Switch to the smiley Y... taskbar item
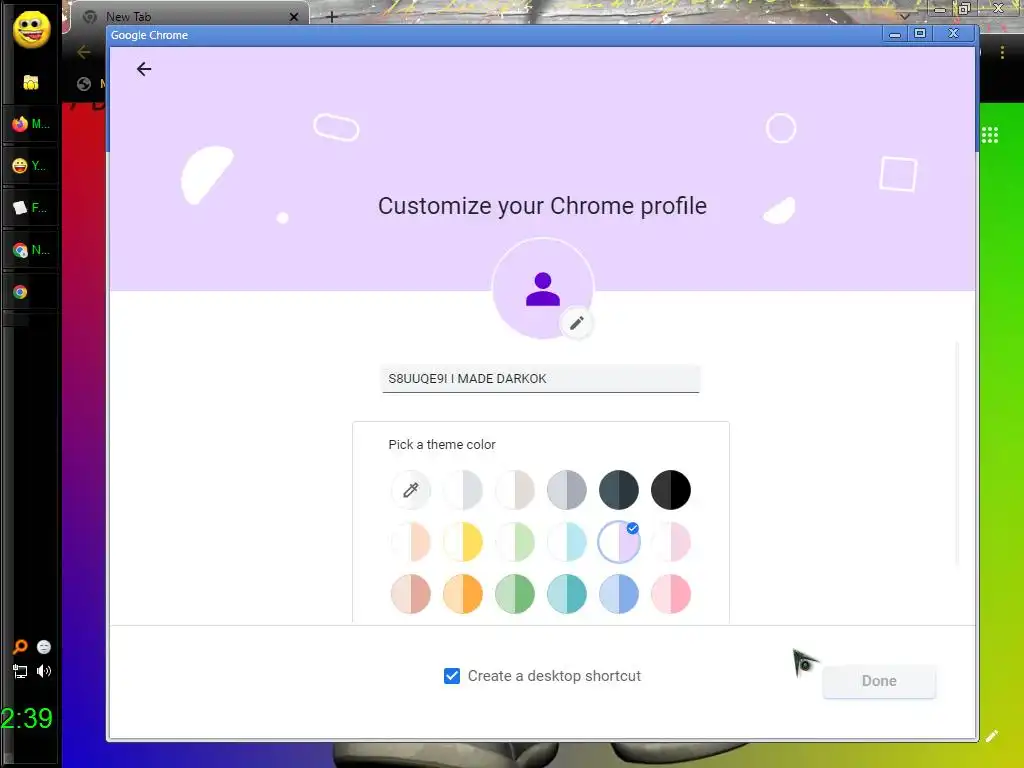Screen dimensions: 1024x768 pyautogui.click(x=31, y=166)
